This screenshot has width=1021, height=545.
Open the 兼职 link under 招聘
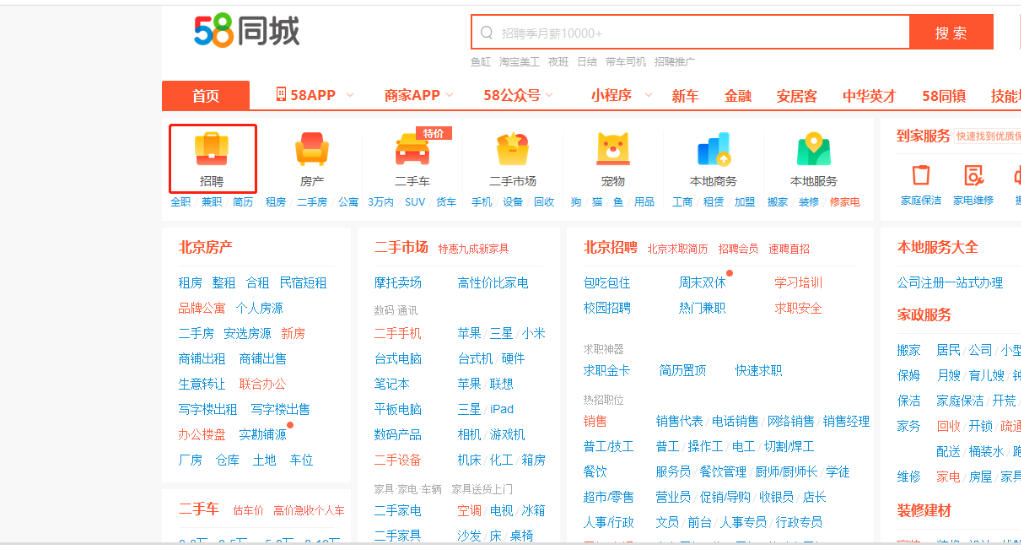tap(212, 202)
